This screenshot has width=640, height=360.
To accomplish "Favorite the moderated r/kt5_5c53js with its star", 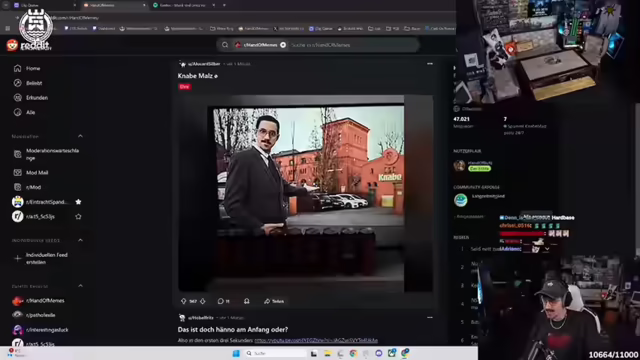I will click(x=78, y=217).
